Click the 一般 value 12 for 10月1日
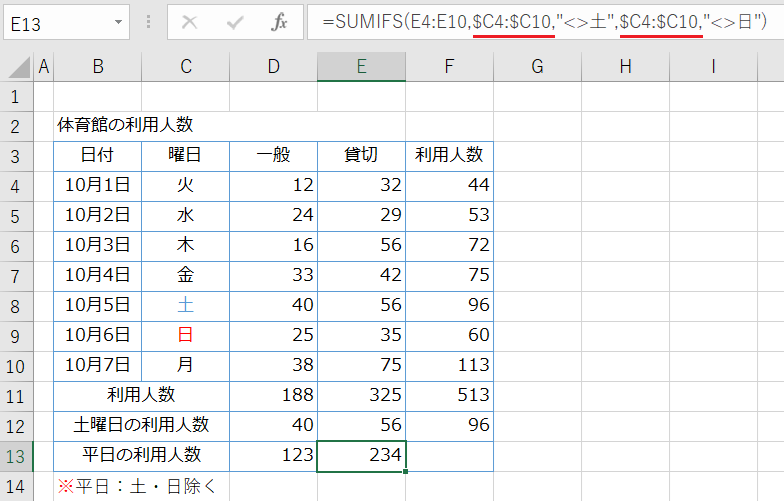 274,186
